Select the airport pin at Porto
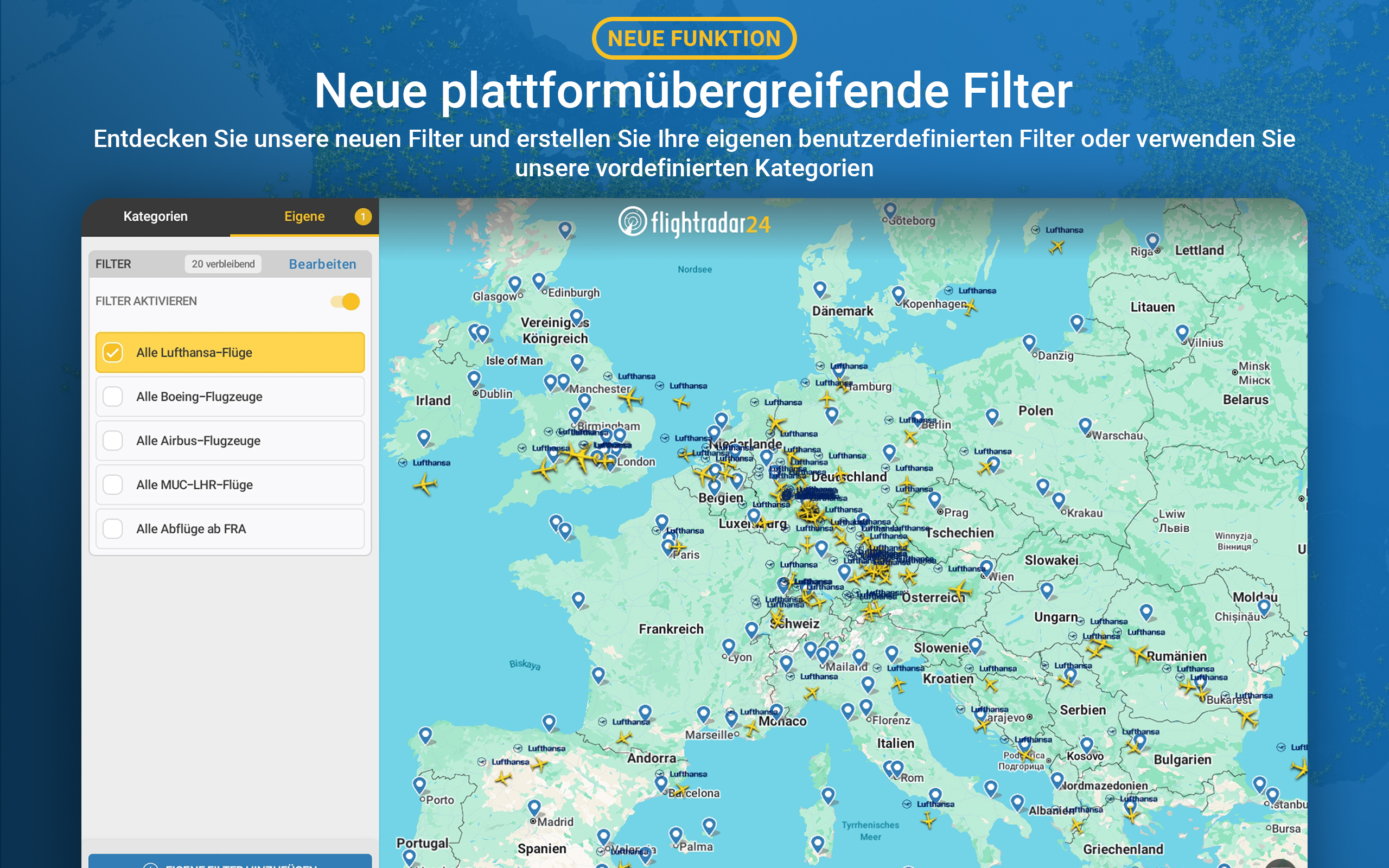 pyautogui.click(x=419, y=786)
